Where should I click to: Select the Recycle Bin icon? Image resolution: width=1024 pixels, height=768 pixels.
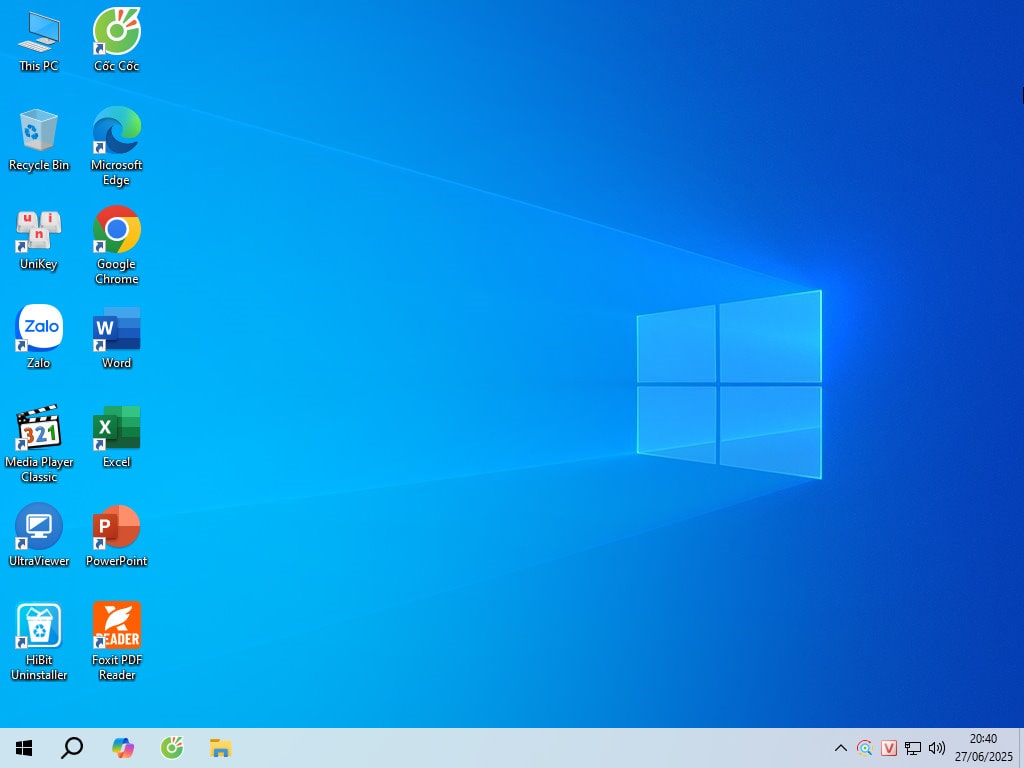tap(39, 132)
